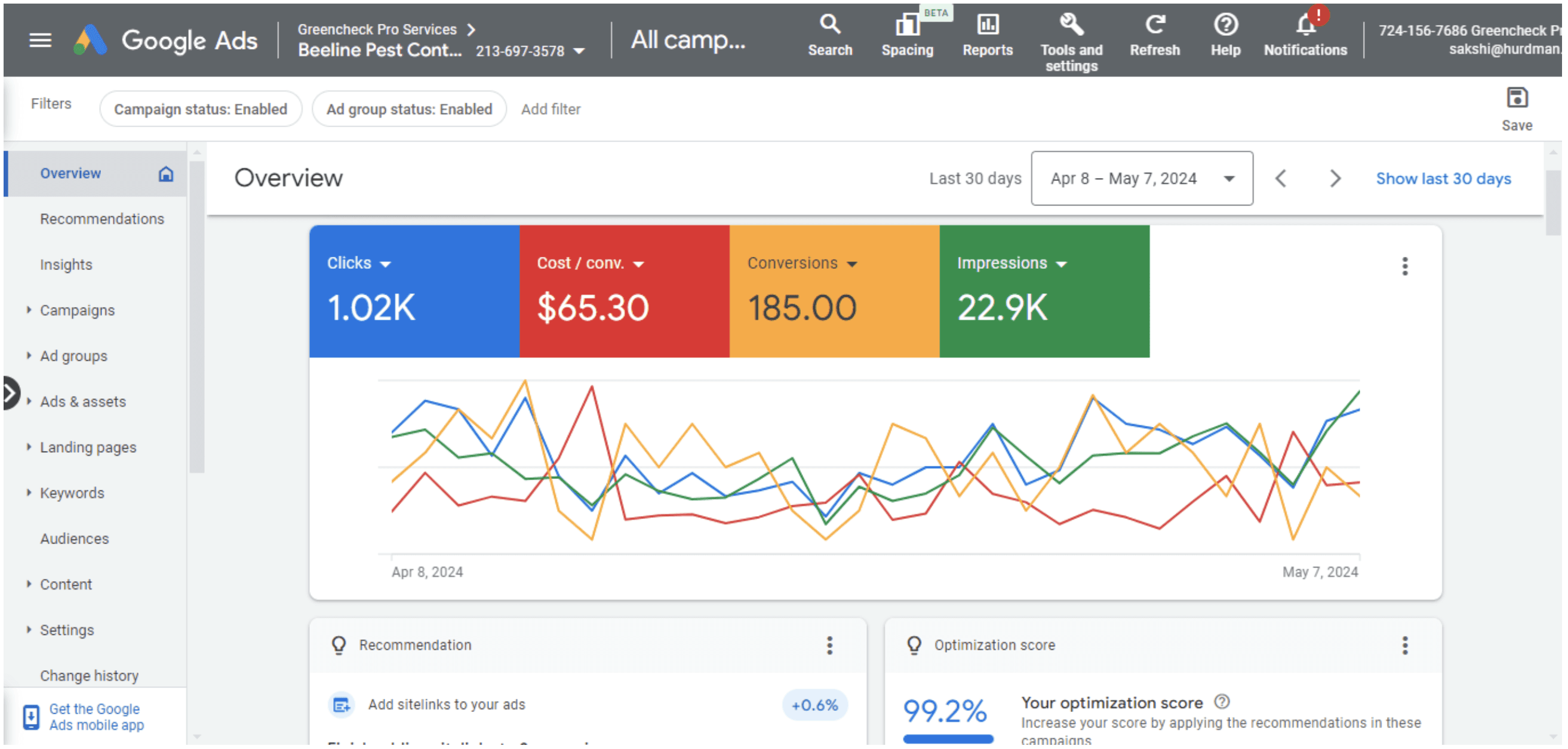Click Add filter
Viewport: 1568px width, 749px height.
(x=551, y=109)
